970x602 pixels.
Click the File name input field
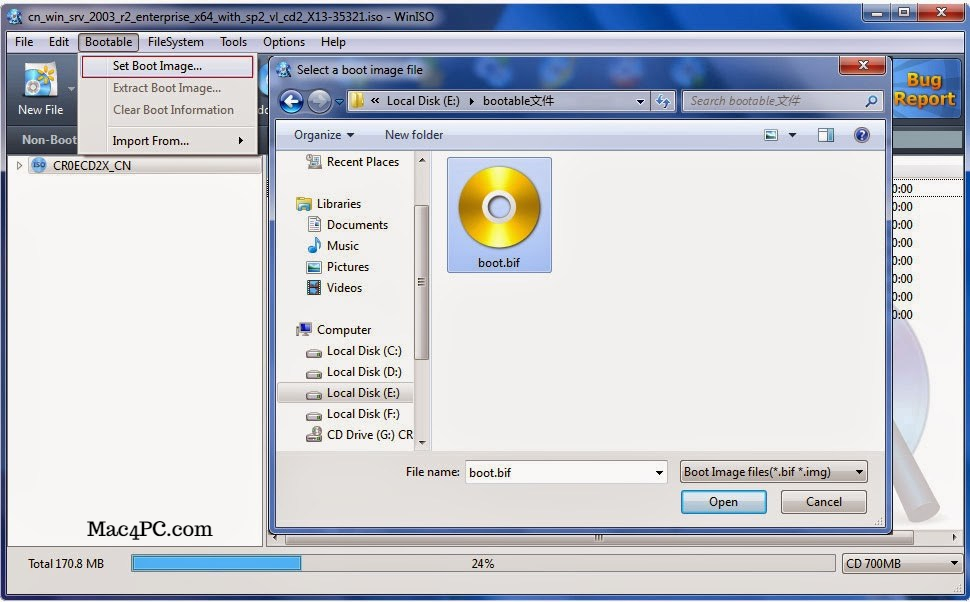(559, 473)
